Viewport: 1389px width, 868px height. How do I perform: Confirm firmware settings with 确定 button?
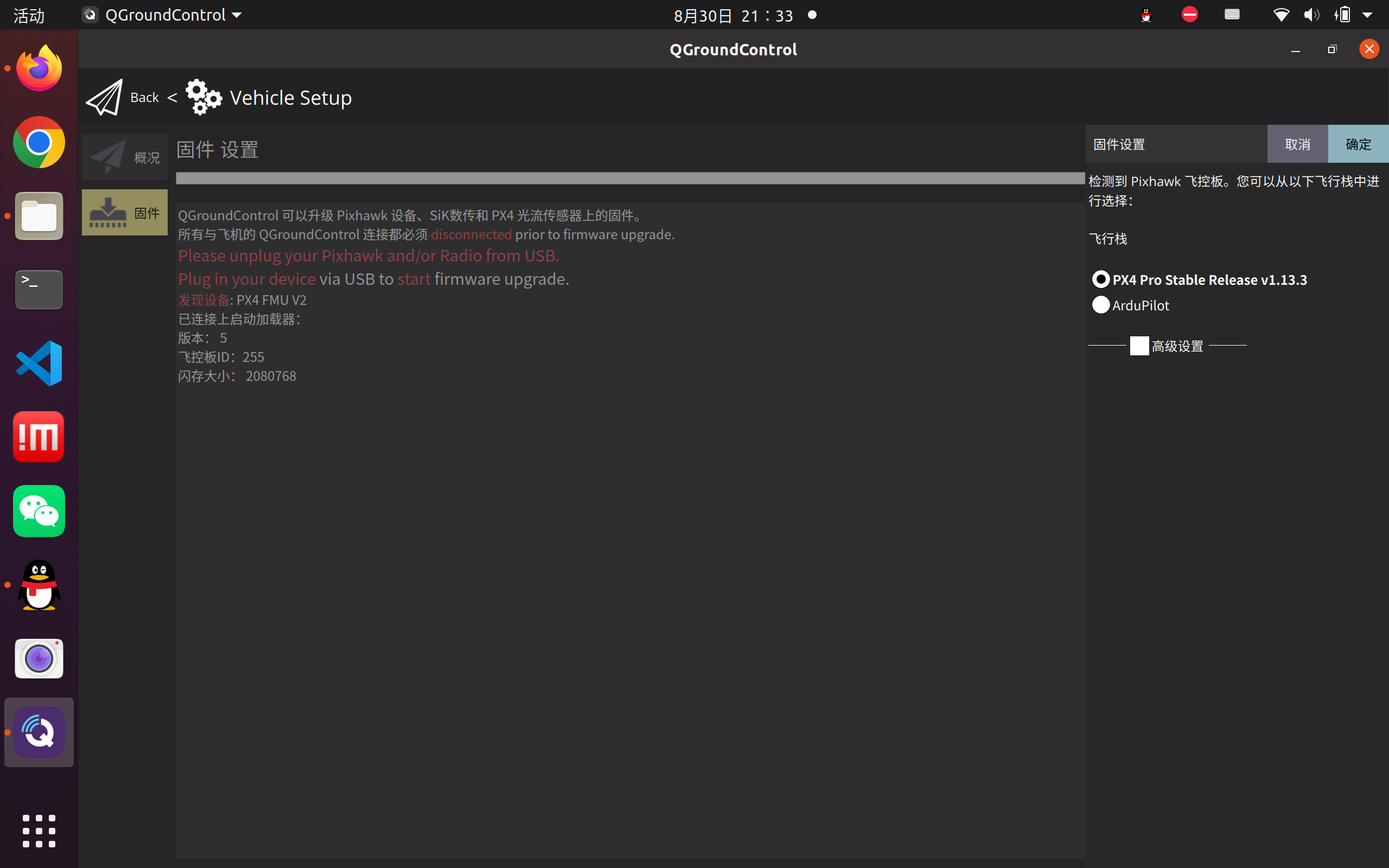1358,144
